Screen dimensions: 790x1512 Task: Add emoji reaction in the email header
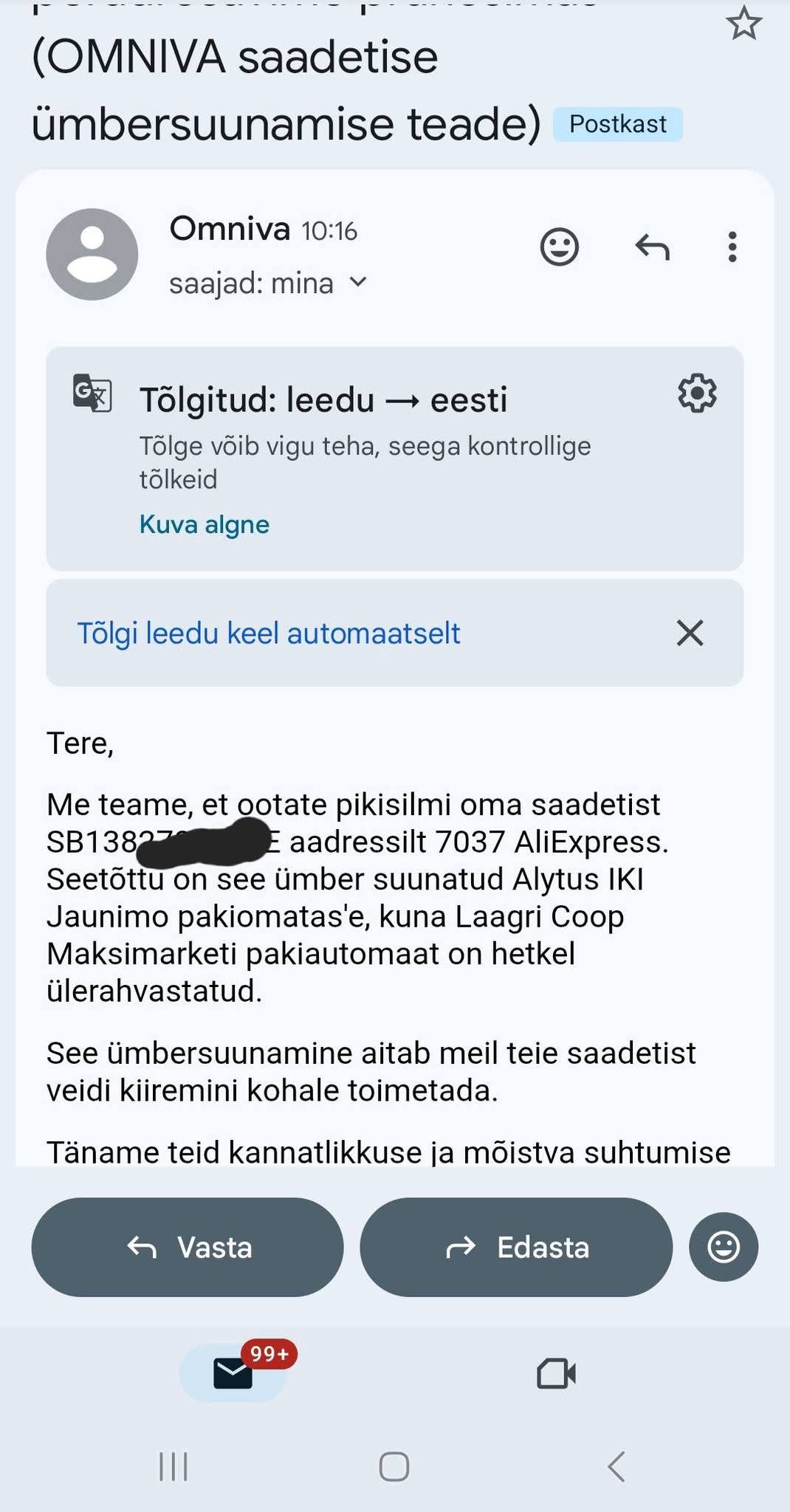560,247
